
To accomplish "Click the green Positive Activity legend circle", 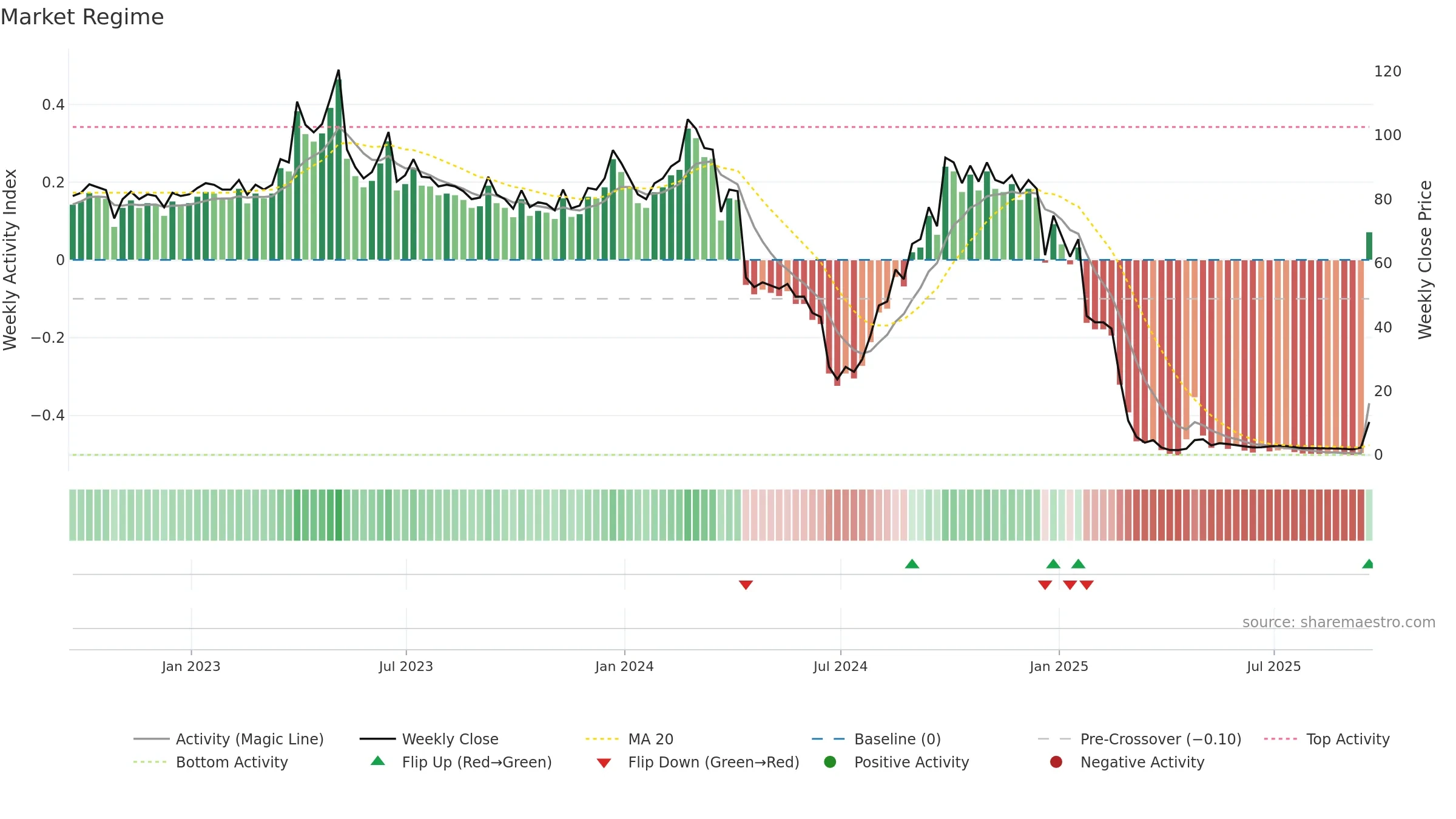I will [x=830, y=761].
